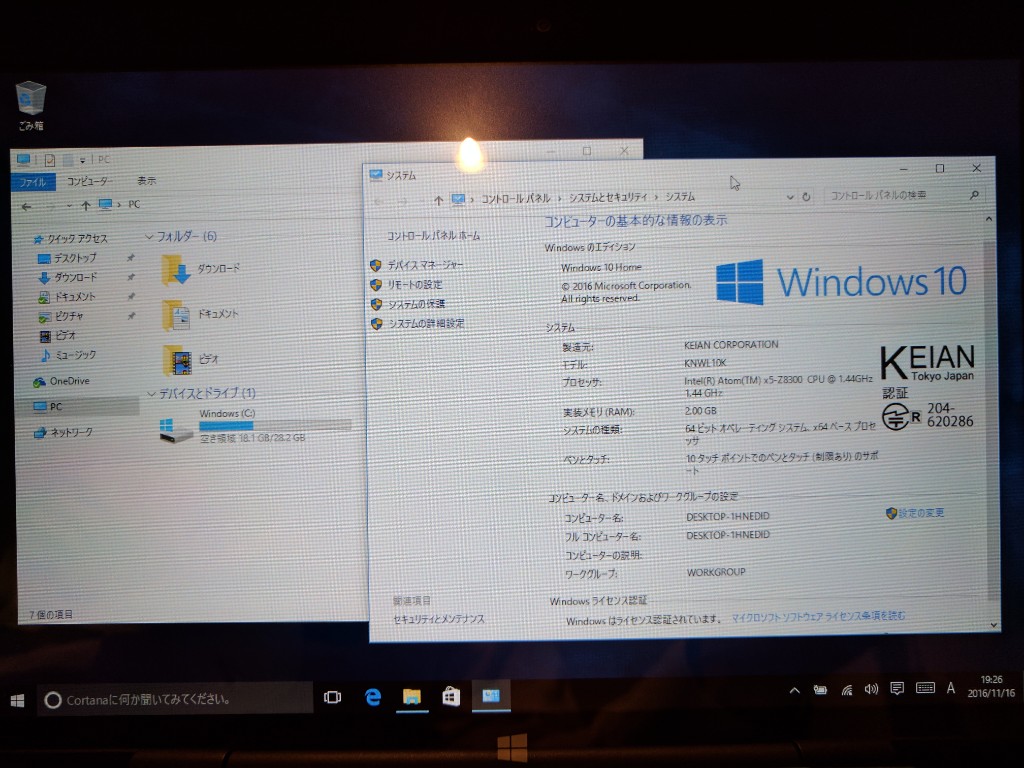Screen dimensions: 1024x768
Task: Show hidden tray icons chevron
Action: [794, 690]
